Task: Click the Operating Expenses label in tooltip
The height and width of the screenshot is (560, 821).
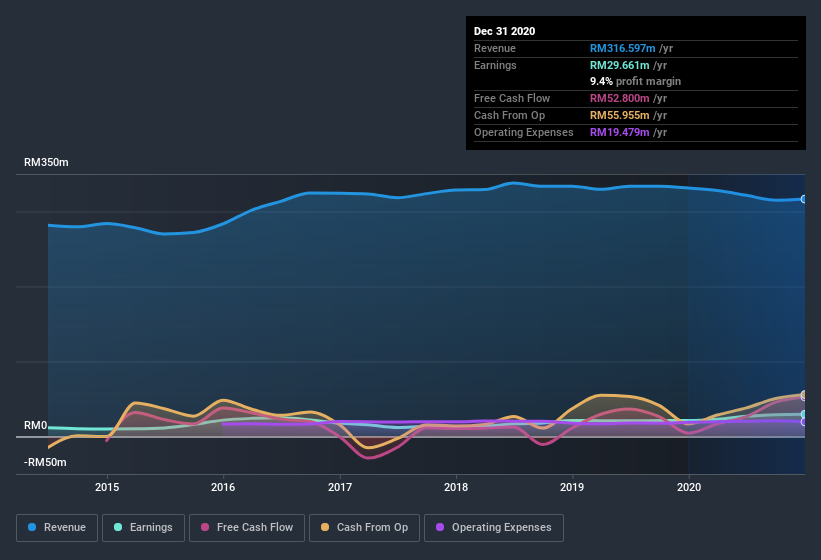Action: coord(524,132)
